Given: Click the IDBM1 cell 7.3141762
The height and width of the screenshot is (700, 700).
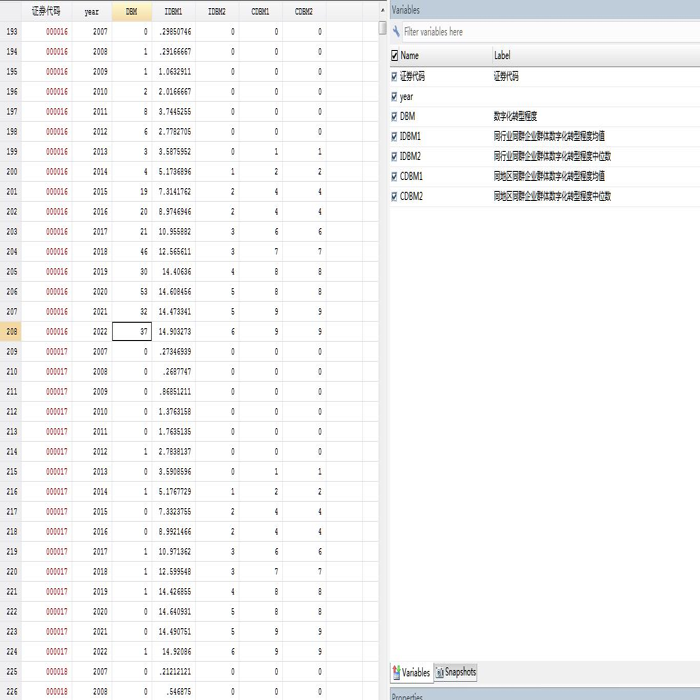Looking at the screenshot, I should 173,192.
